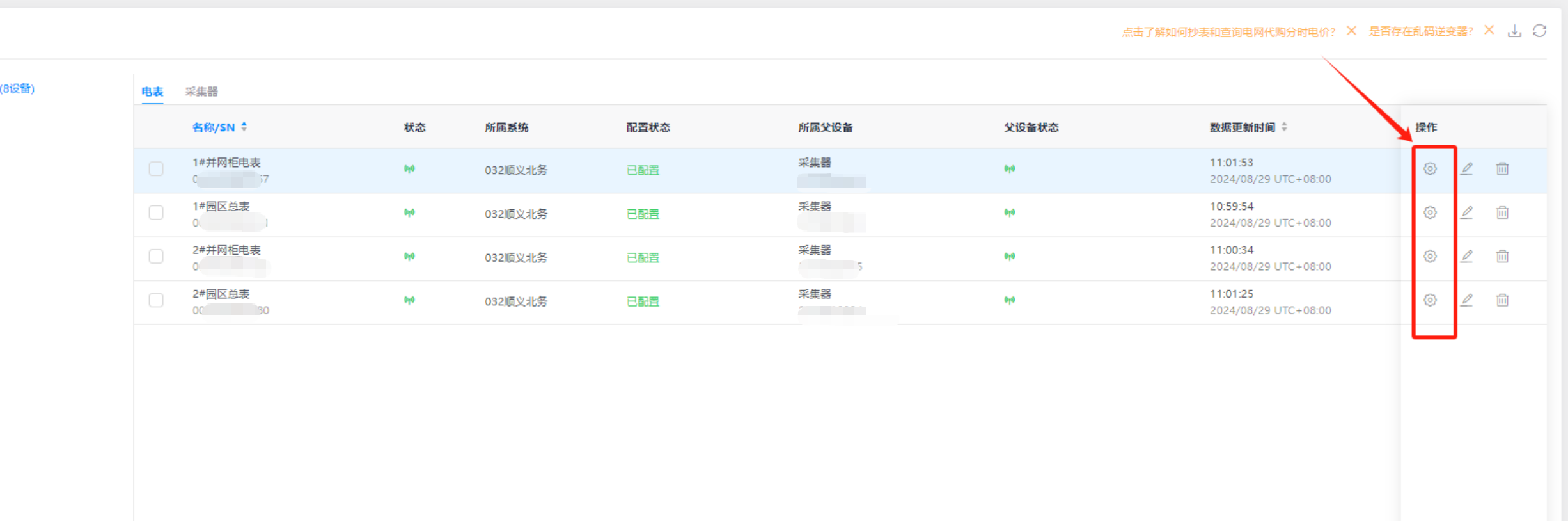Screen dimensions: 1568x521
Task: Click the (8设备) link
Action: (x=17, y=88)
